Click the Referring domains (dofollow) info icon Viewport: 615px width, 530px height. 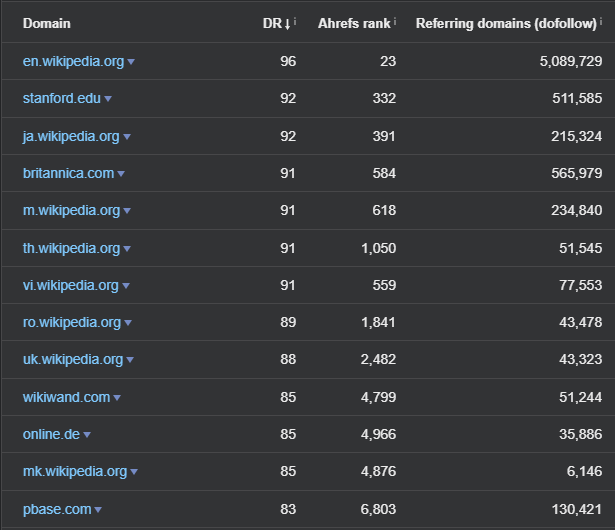click(x=601, y=20)
